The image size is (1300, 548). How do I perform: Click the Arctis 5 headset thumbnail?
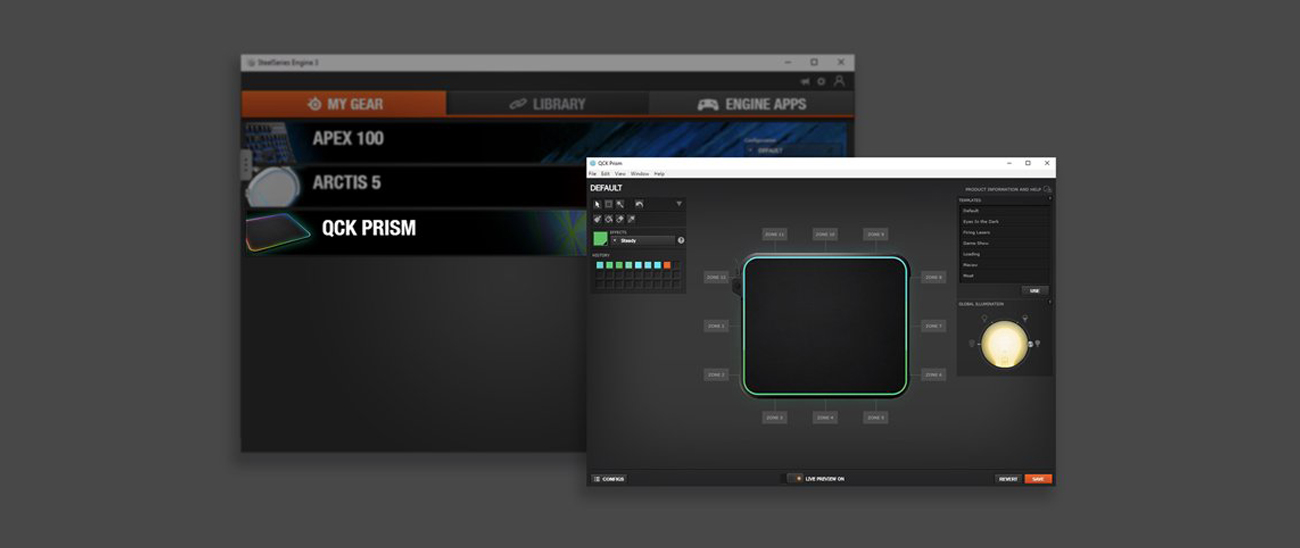click(x=271, y=186)
